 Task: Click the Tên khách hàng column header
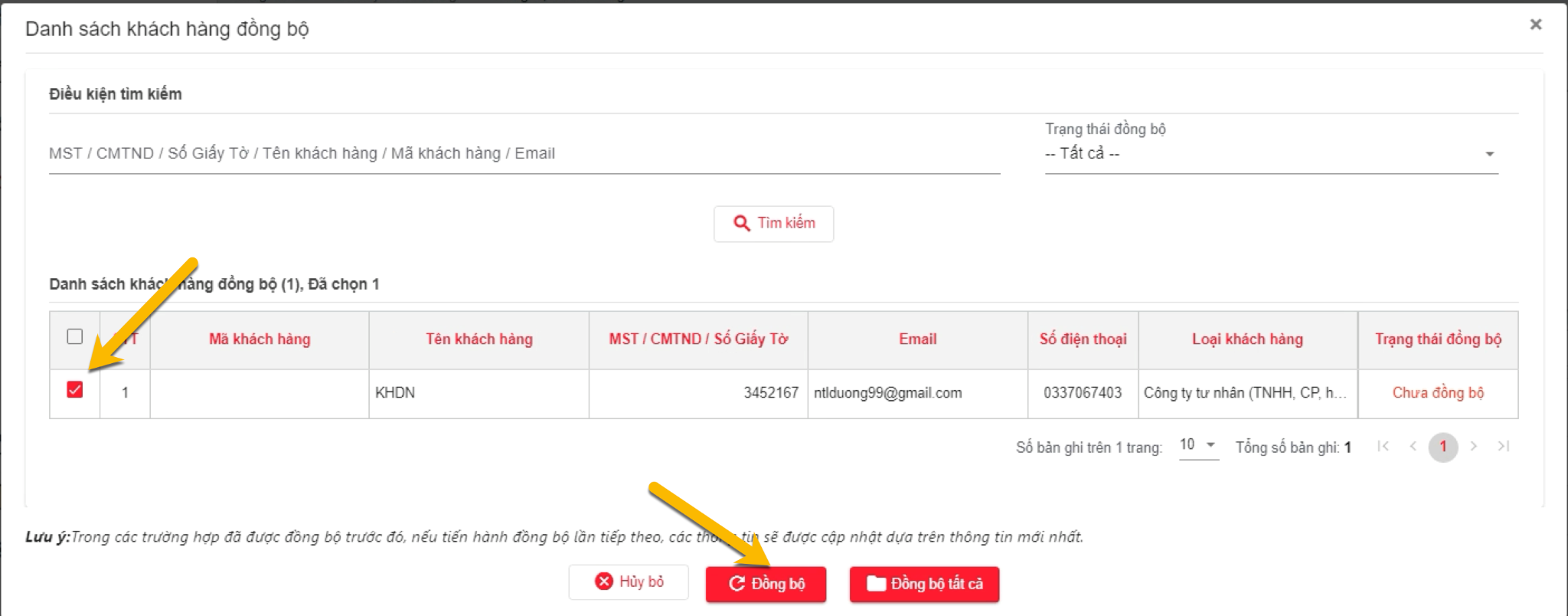tap(479, 339)
